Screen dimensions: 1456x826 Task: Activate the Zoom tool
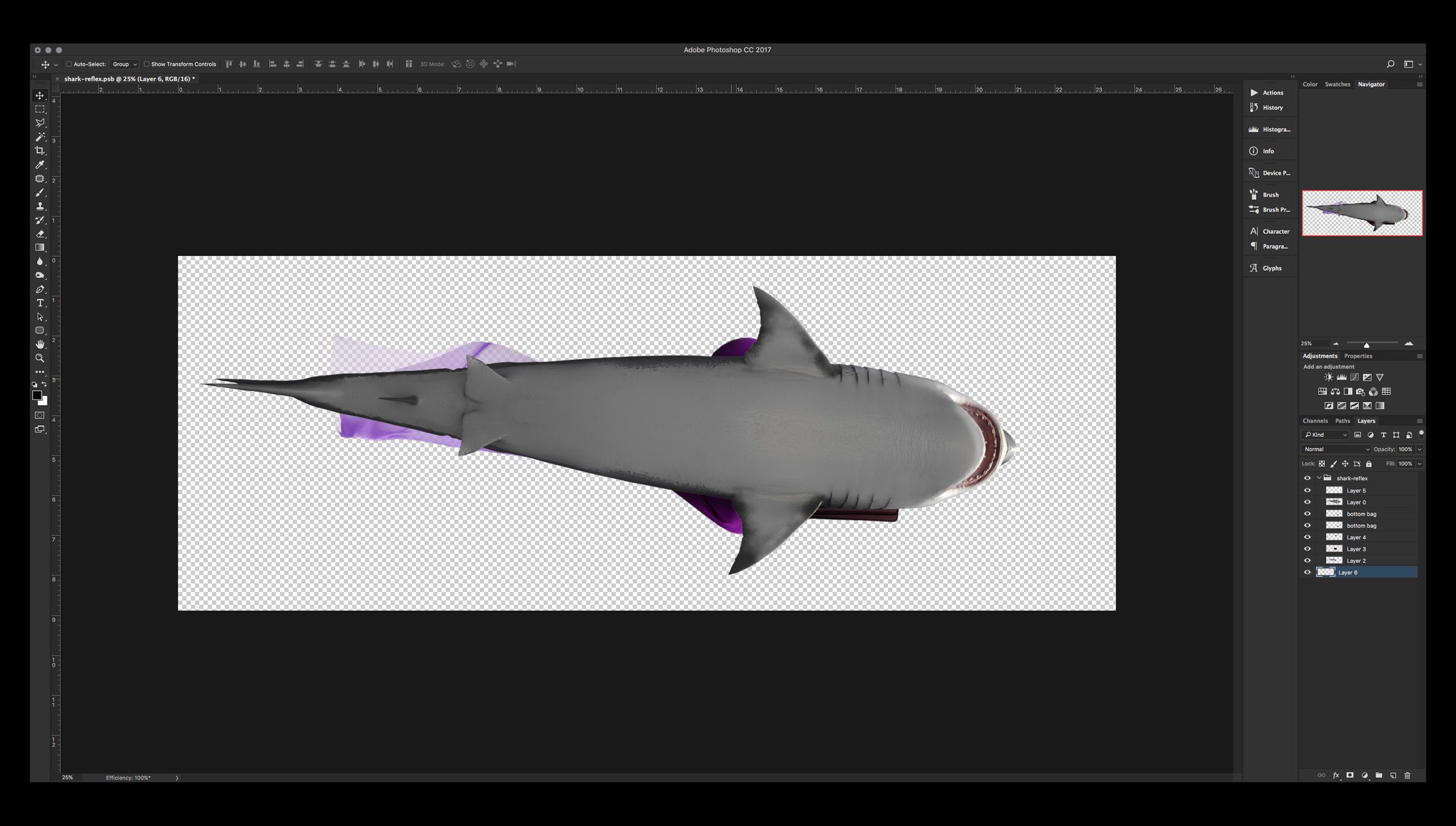pos(40,358)
